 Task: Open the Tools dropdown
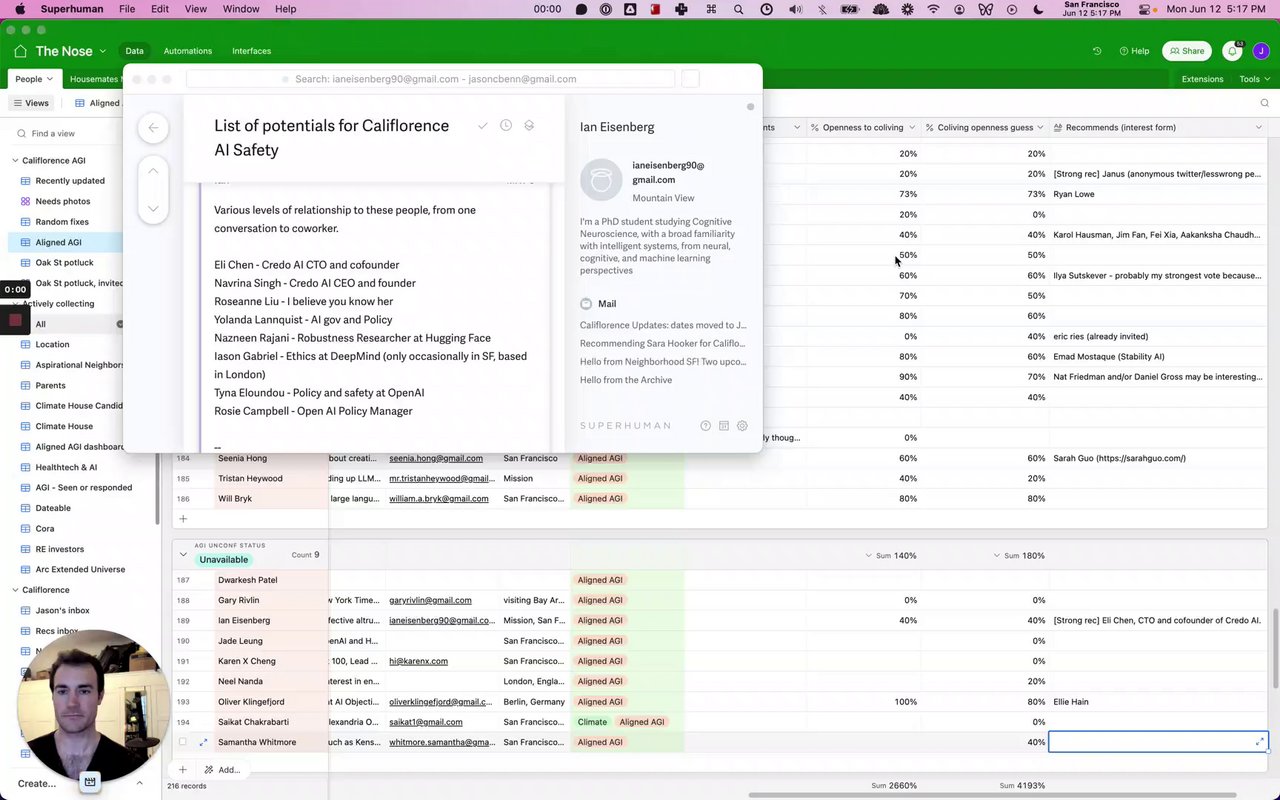(1254, 79)
